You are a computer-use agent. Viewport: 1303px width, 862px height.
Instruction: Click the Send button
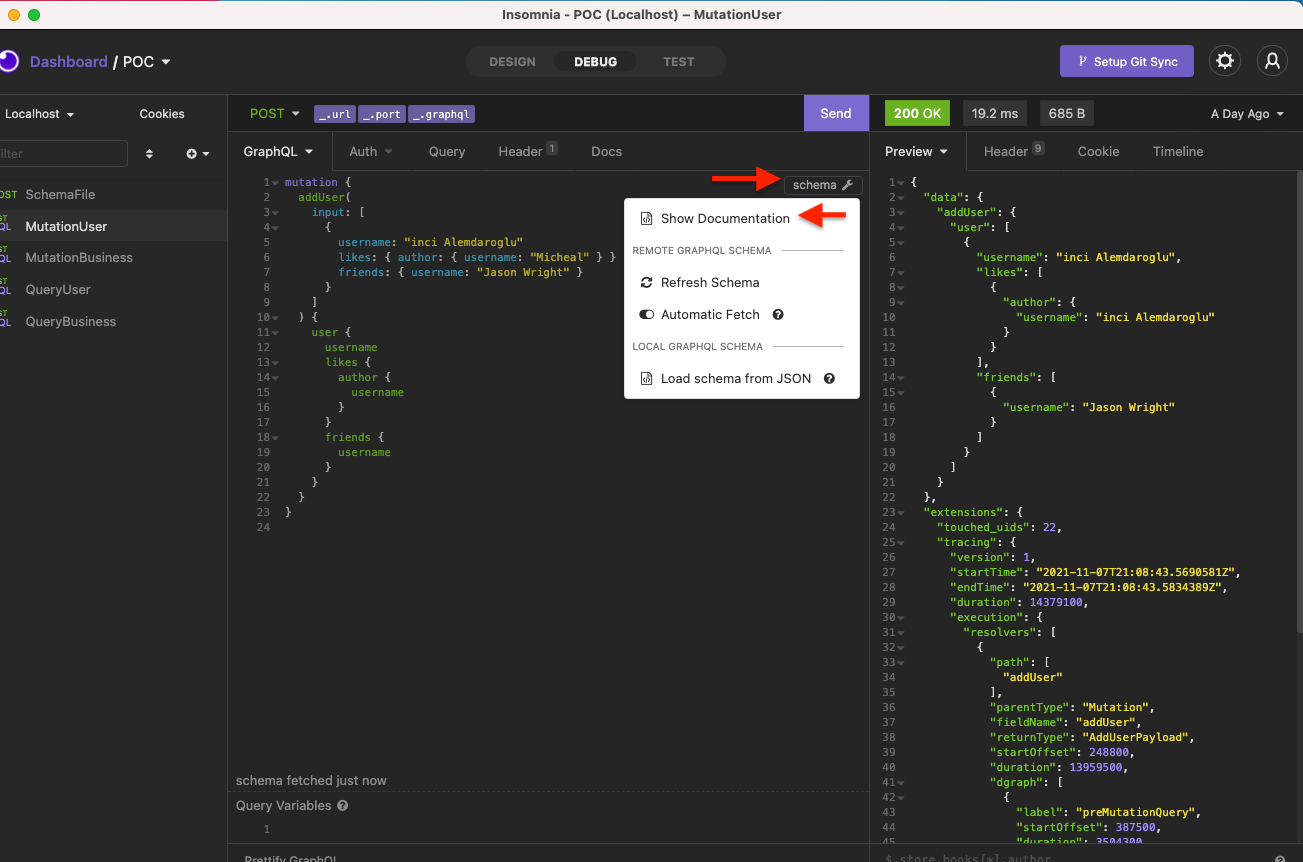pyautogui.click(x=835, y=113)
